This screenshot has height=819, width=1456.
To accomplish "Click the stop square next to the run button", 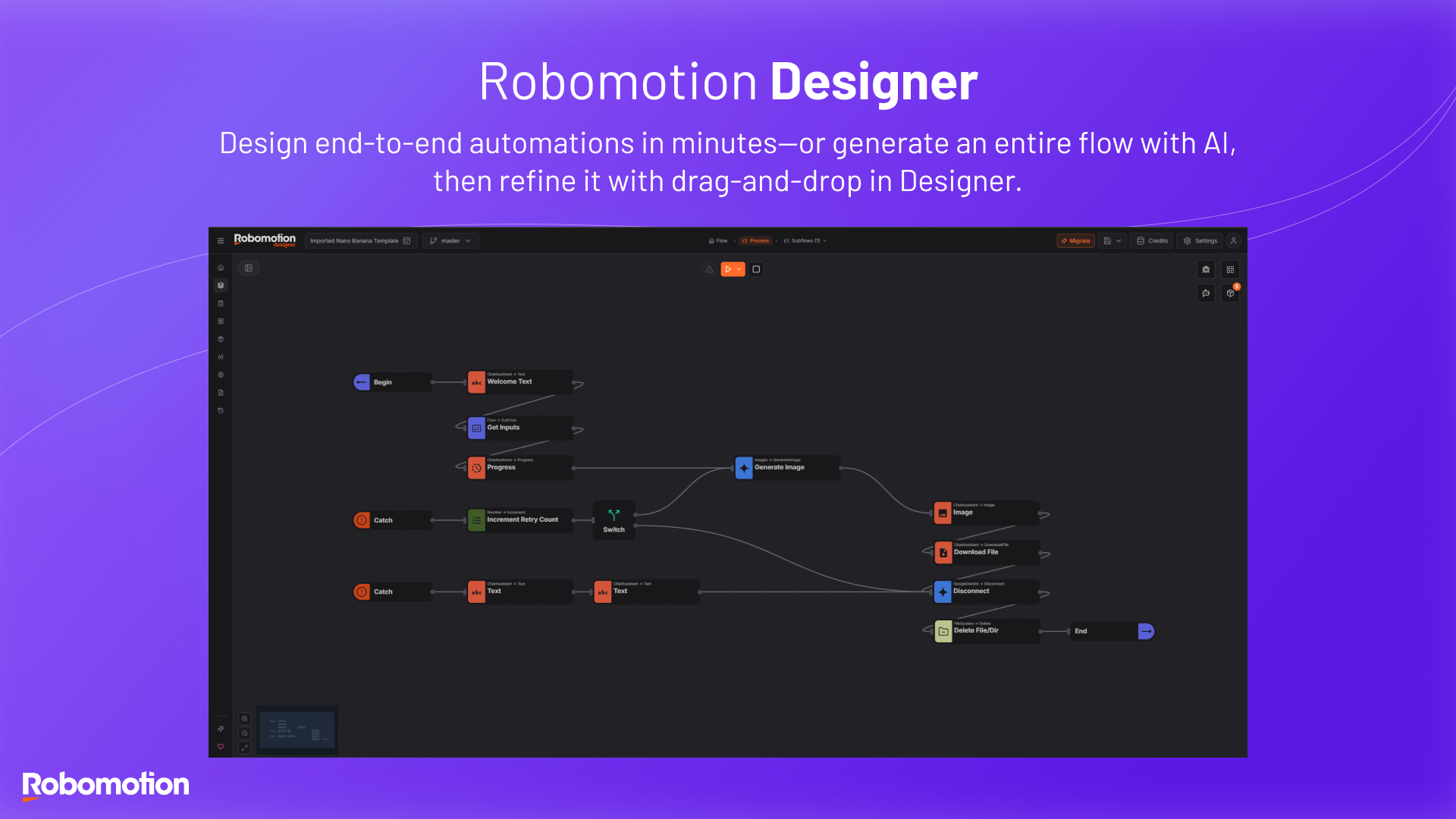I will click(x=755, y=269).
